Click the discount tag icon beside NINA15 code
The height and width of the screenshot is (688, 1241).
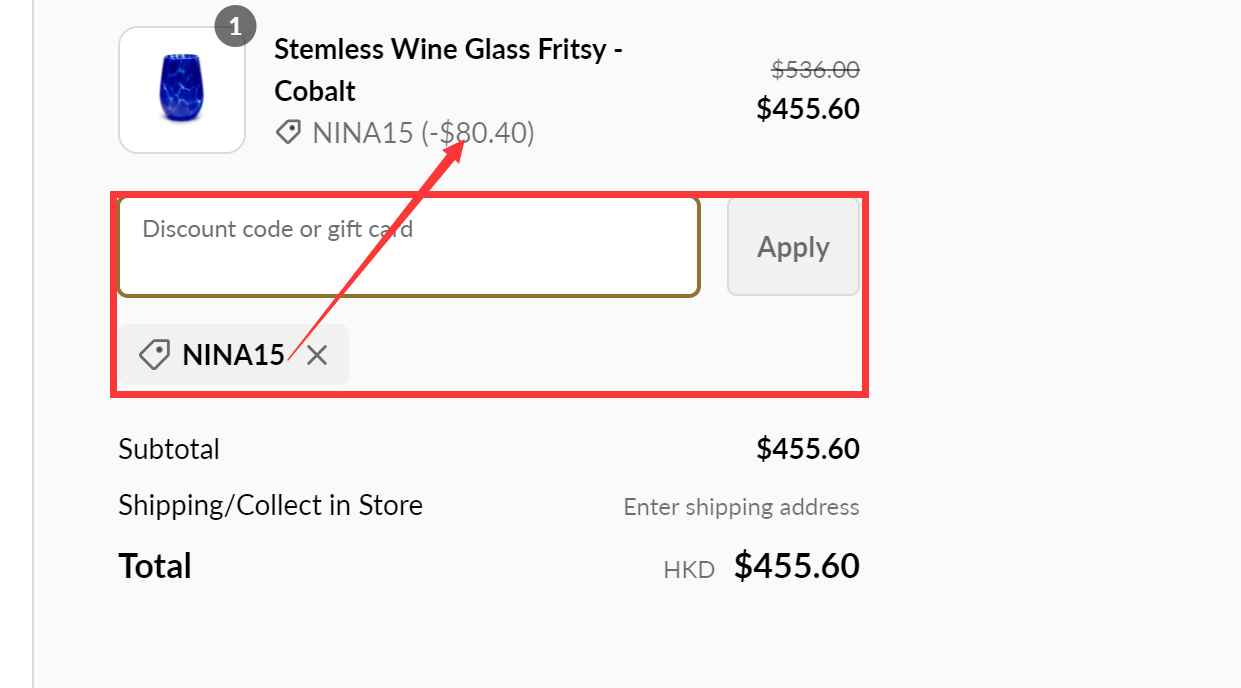pos(288,132)
